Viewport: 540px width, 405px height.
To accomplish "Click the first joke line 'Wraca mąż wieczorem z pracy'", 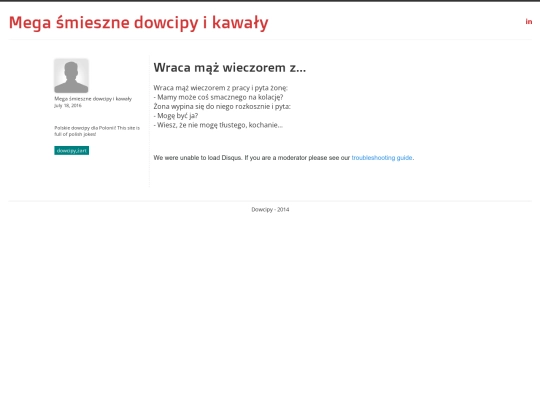I will [x=220, y=88].
